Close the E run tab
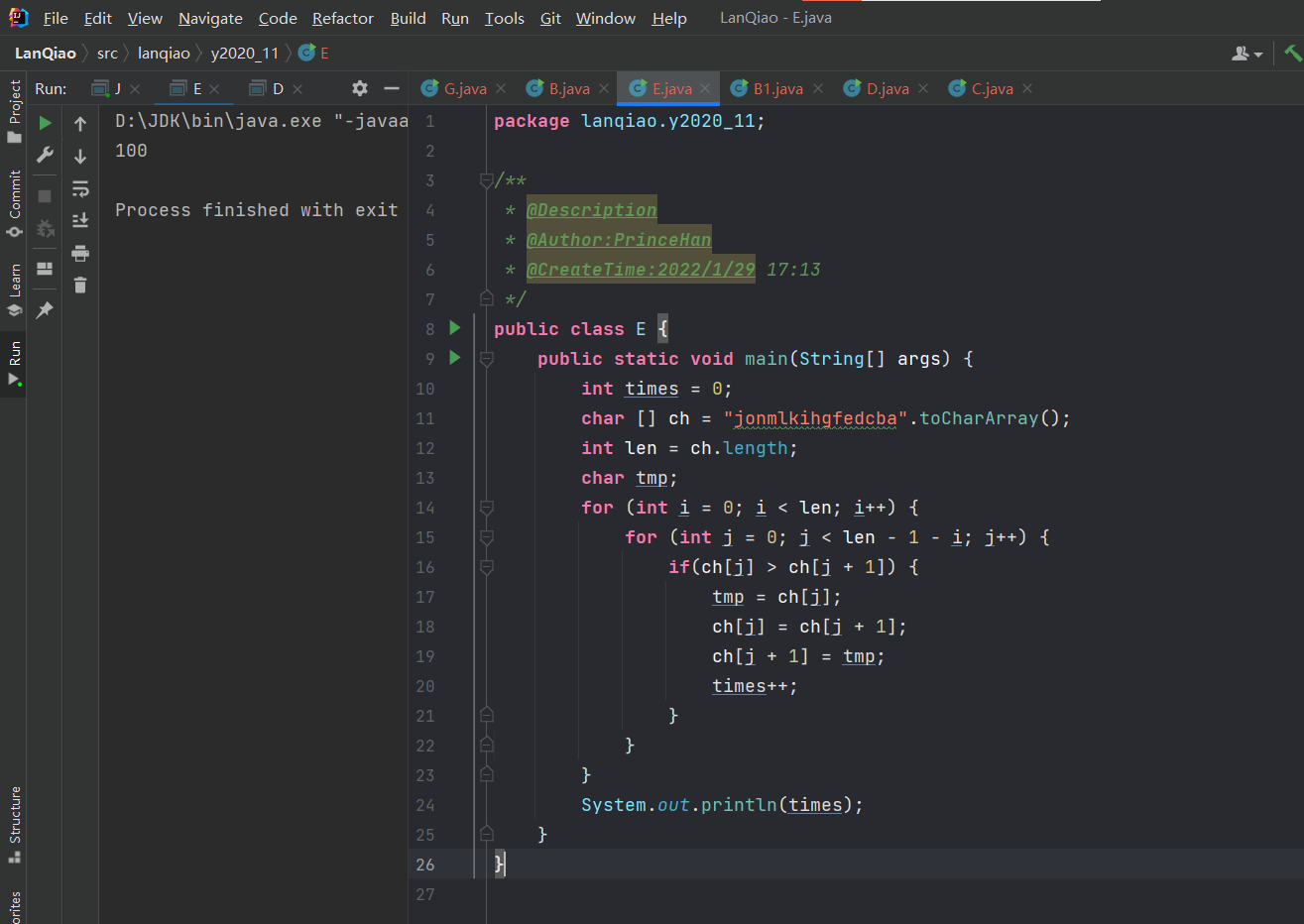1304x924 pixels. [x=215, y=89]
